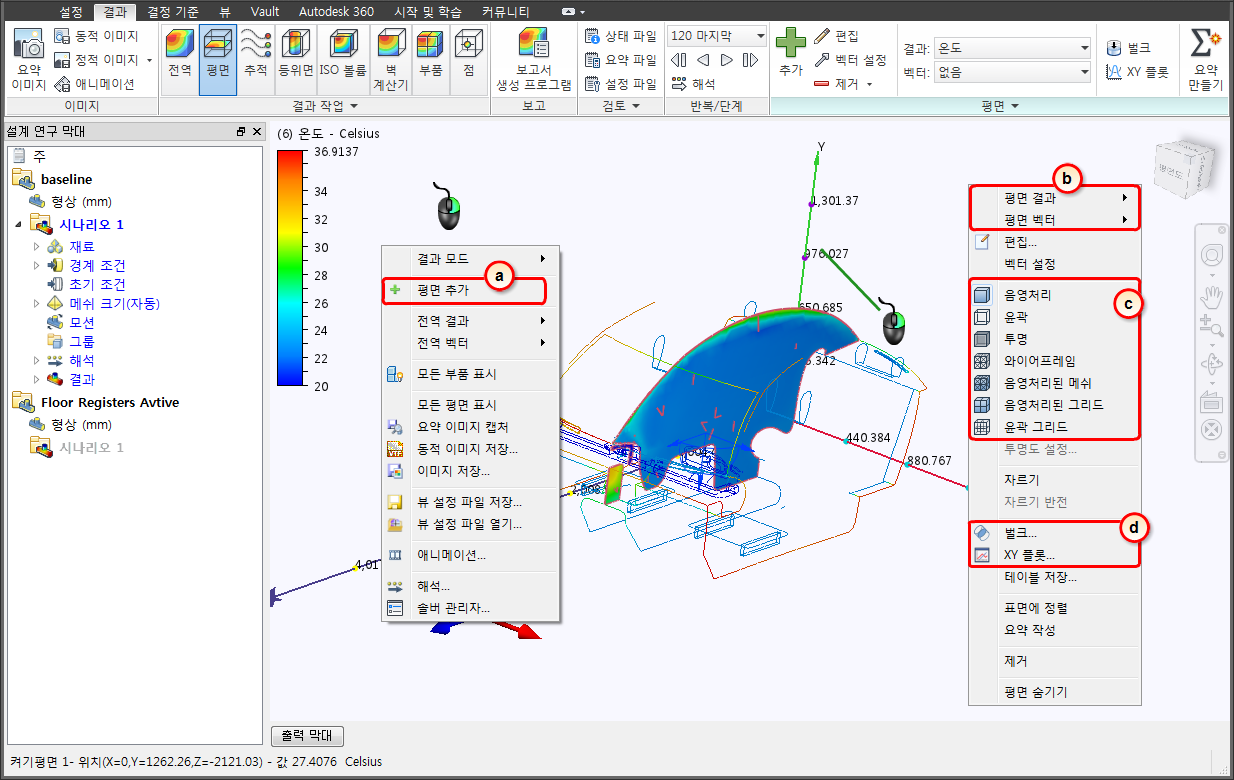Open 벡터 설정 in the ribbon
This screenshot has width=1234, height=780.
coord(851,60)
